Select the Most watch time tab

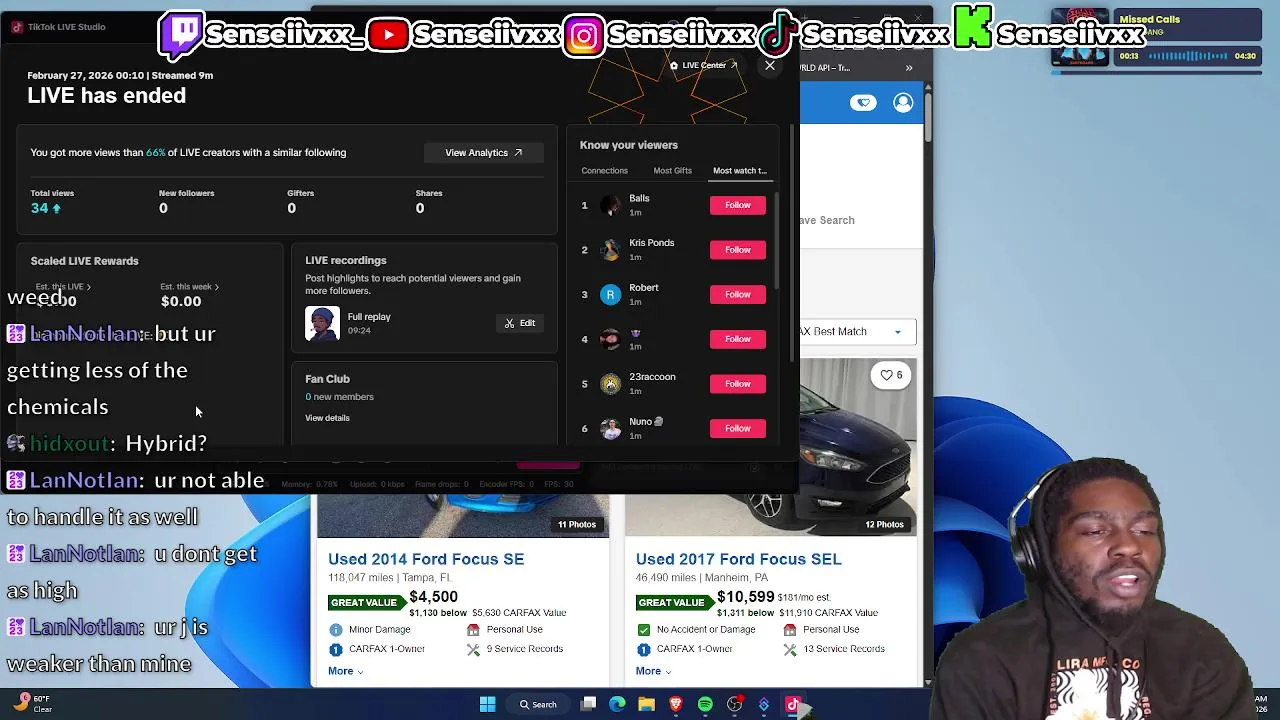(x=740, y=171)
